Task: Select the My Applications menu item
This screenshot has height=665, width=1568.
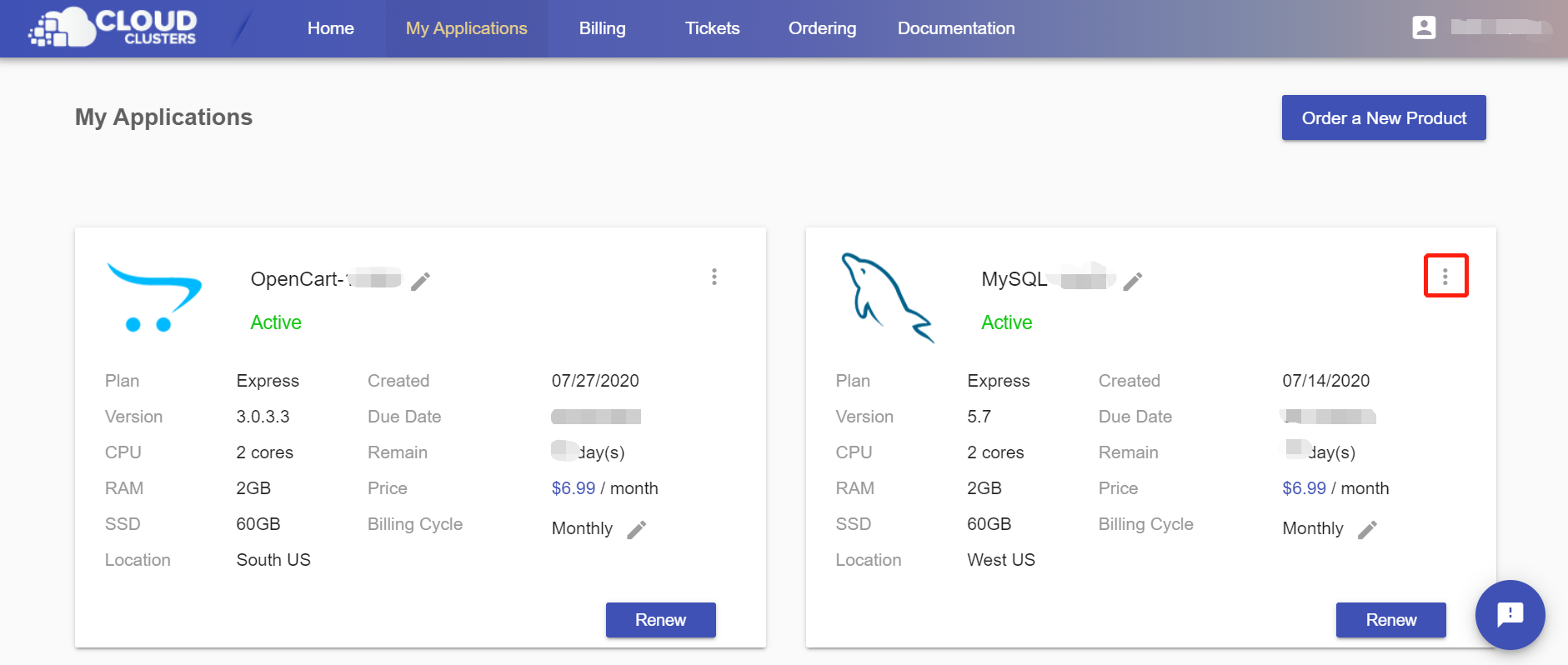Action: click(x=467, y=28)
